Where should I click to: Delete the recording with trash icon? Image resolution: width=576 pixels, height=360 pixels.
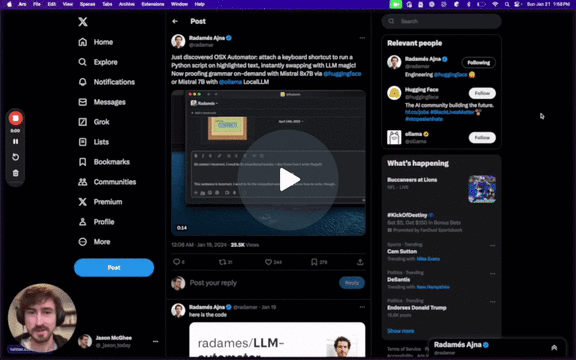coord(15,173)
